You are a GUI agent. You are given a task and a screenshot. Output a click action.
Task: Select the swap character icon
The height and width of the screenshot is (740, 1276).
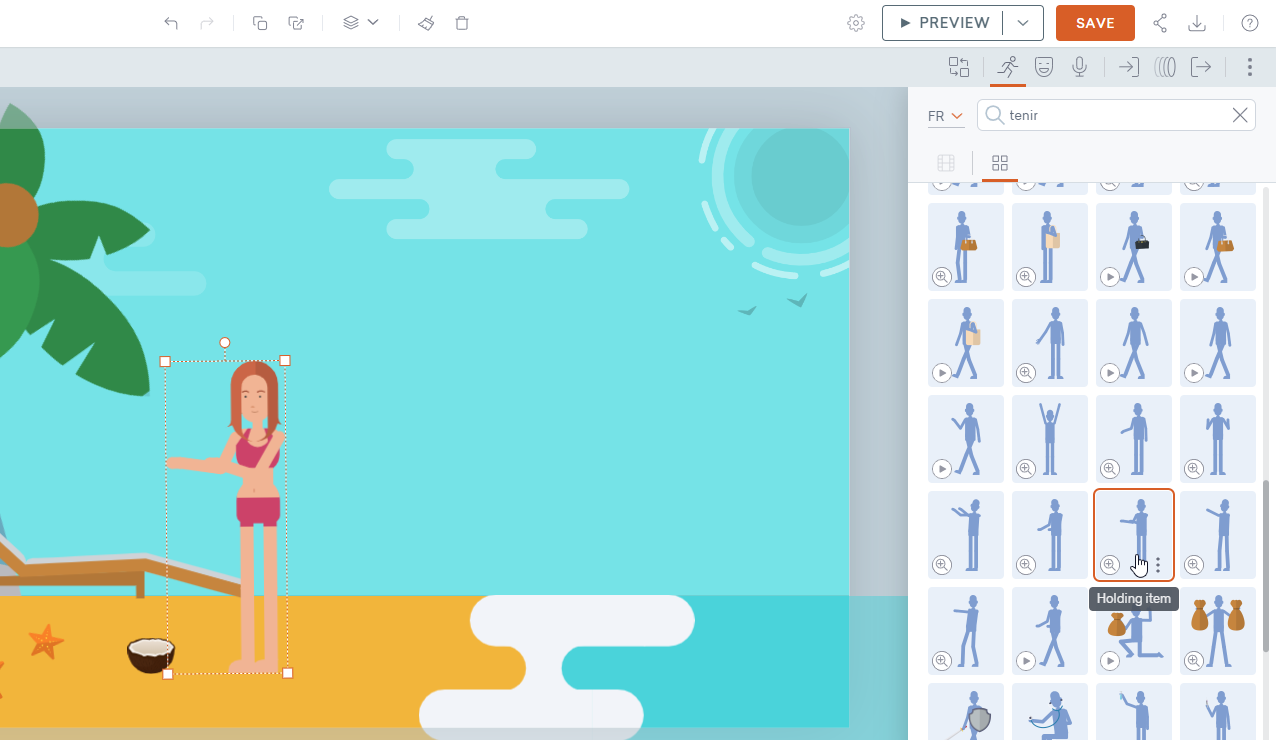coord(959,67)
